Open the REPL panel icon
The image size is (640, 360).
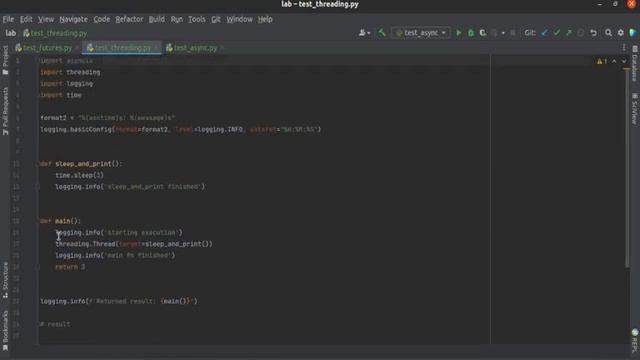635,340
